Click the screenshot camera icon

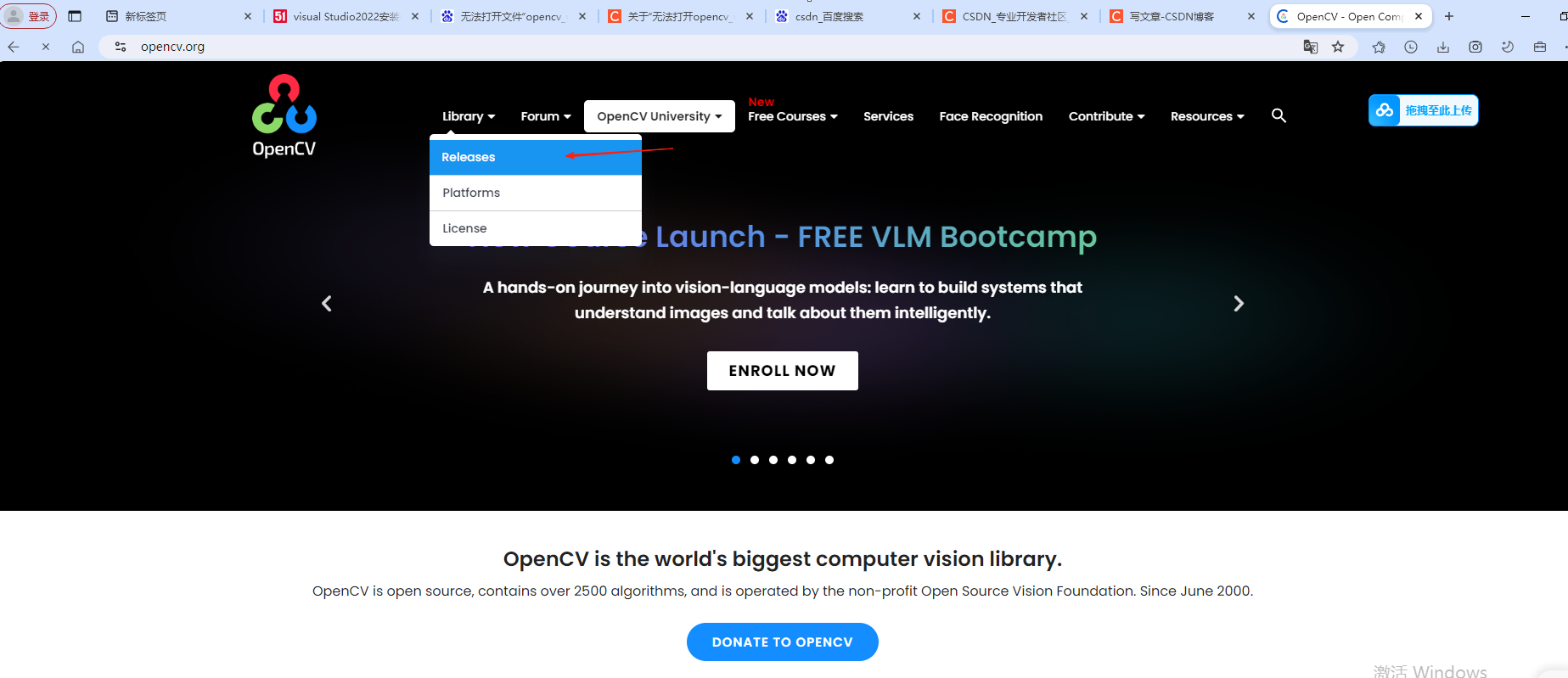(x=1475, y=47)
